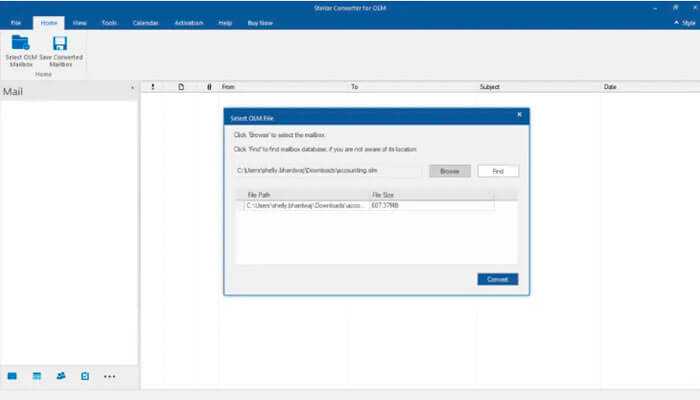The width and height of the screenshot is (700, 400).
Task: Minimize the application window
Action: tap(655, 8)
